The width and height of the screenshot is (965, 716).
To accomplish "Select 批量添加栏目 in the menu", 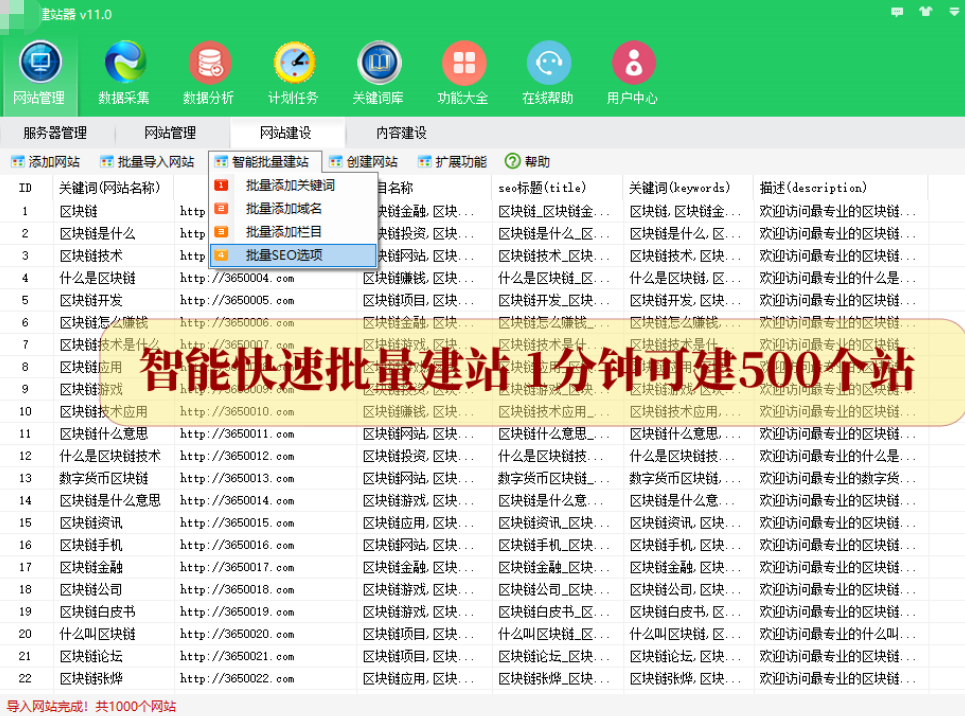I will coord(284,231).
